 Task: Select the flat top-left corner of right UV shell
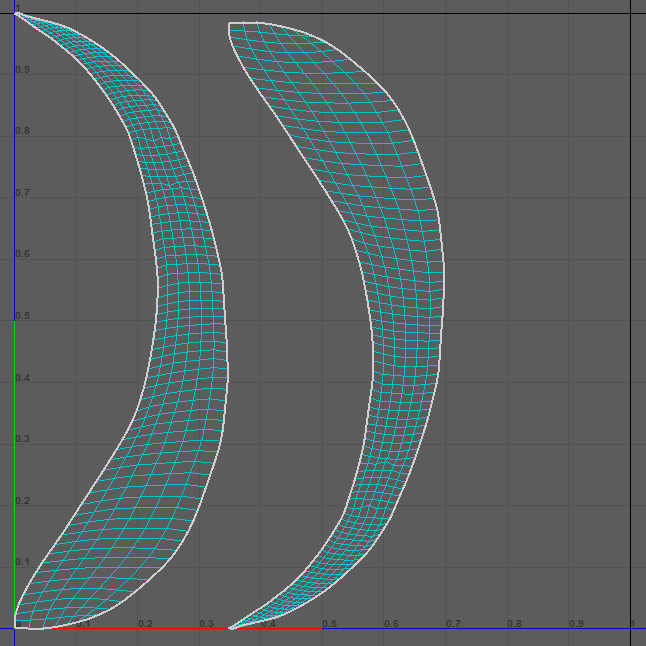click(x=230, y=23)
